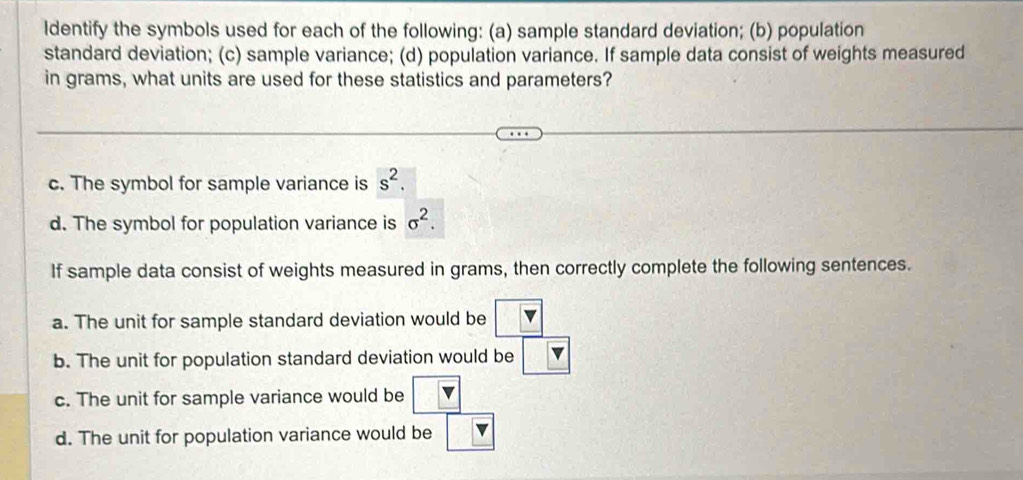Select the σ² answer box for population variance
The height and width of the screenshot is (480, 1023).
tap(425, 220)
